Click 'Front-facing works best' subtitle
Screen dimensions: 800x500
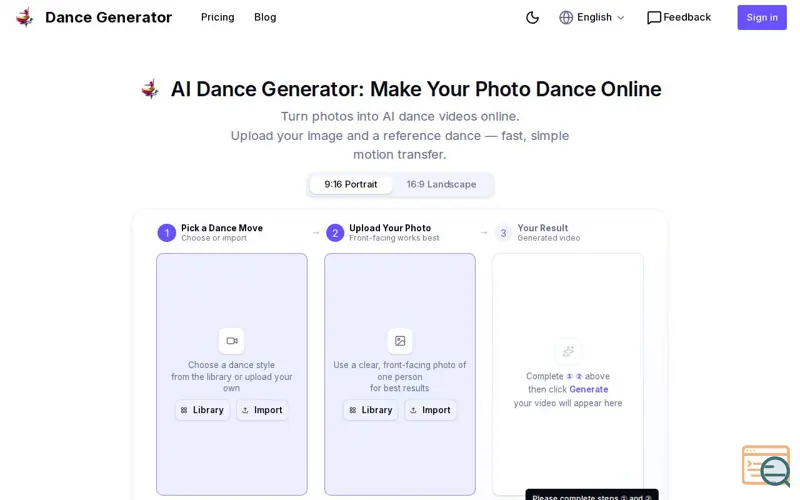394,238
